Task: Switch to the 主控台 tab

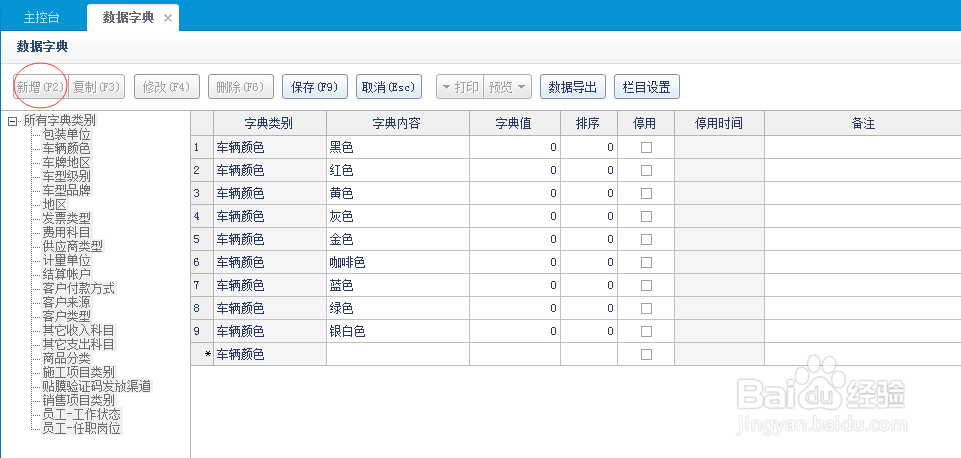Action: [42, 17]
